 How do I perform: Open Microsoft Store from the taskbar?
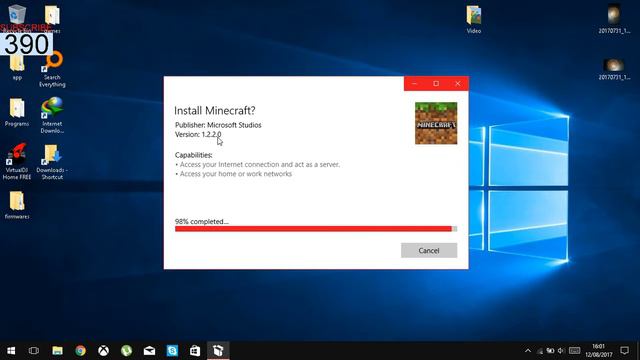(x=195, y=351)
